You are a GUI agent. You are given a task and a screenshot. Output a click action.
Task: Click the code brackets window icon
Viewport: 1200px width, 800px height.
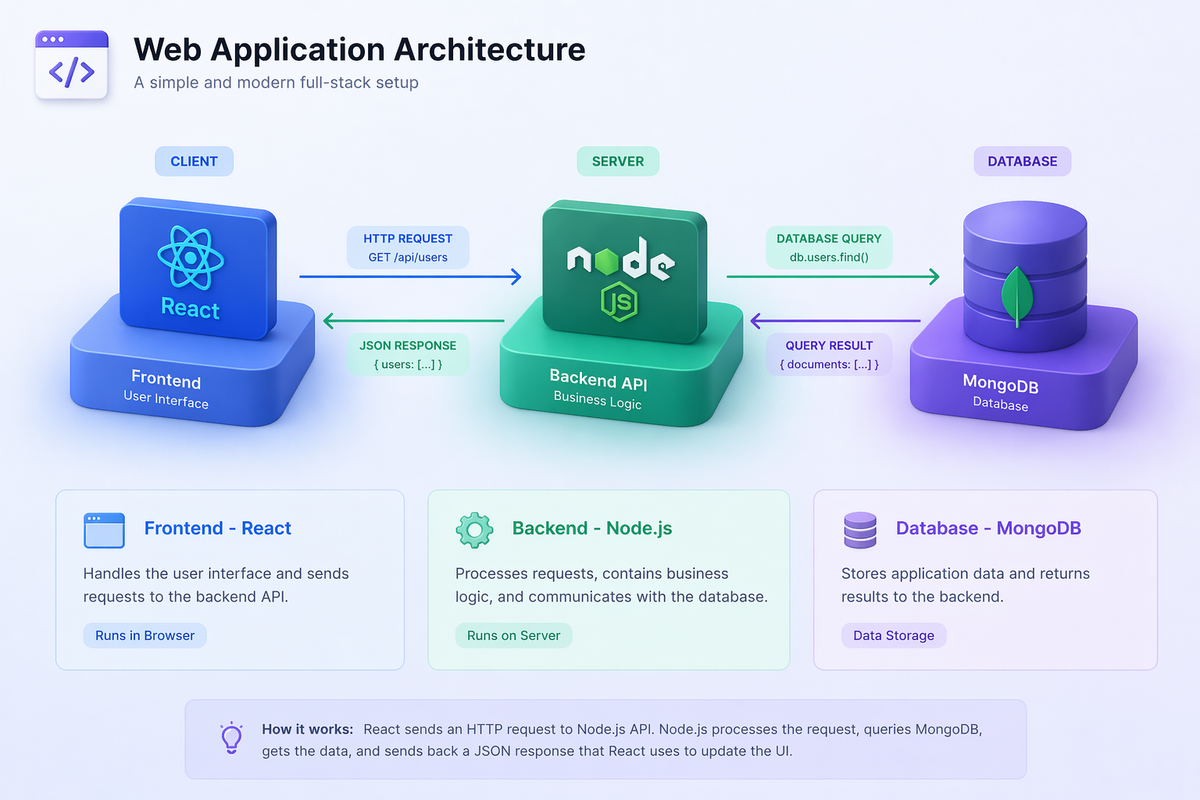tap(72, 65)
